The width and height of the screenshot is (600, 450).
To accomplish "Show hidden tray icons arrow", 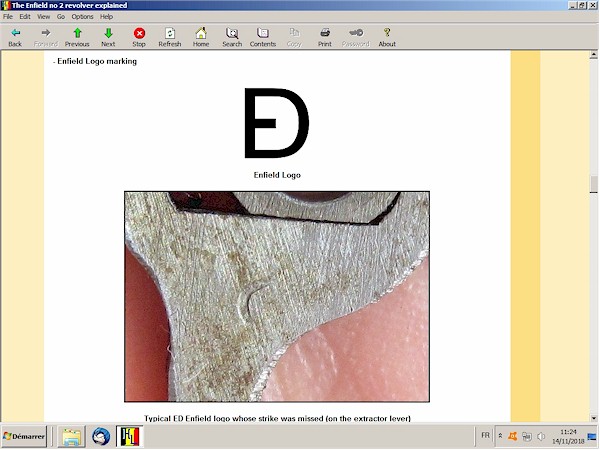I will click(x=500, y=436).
